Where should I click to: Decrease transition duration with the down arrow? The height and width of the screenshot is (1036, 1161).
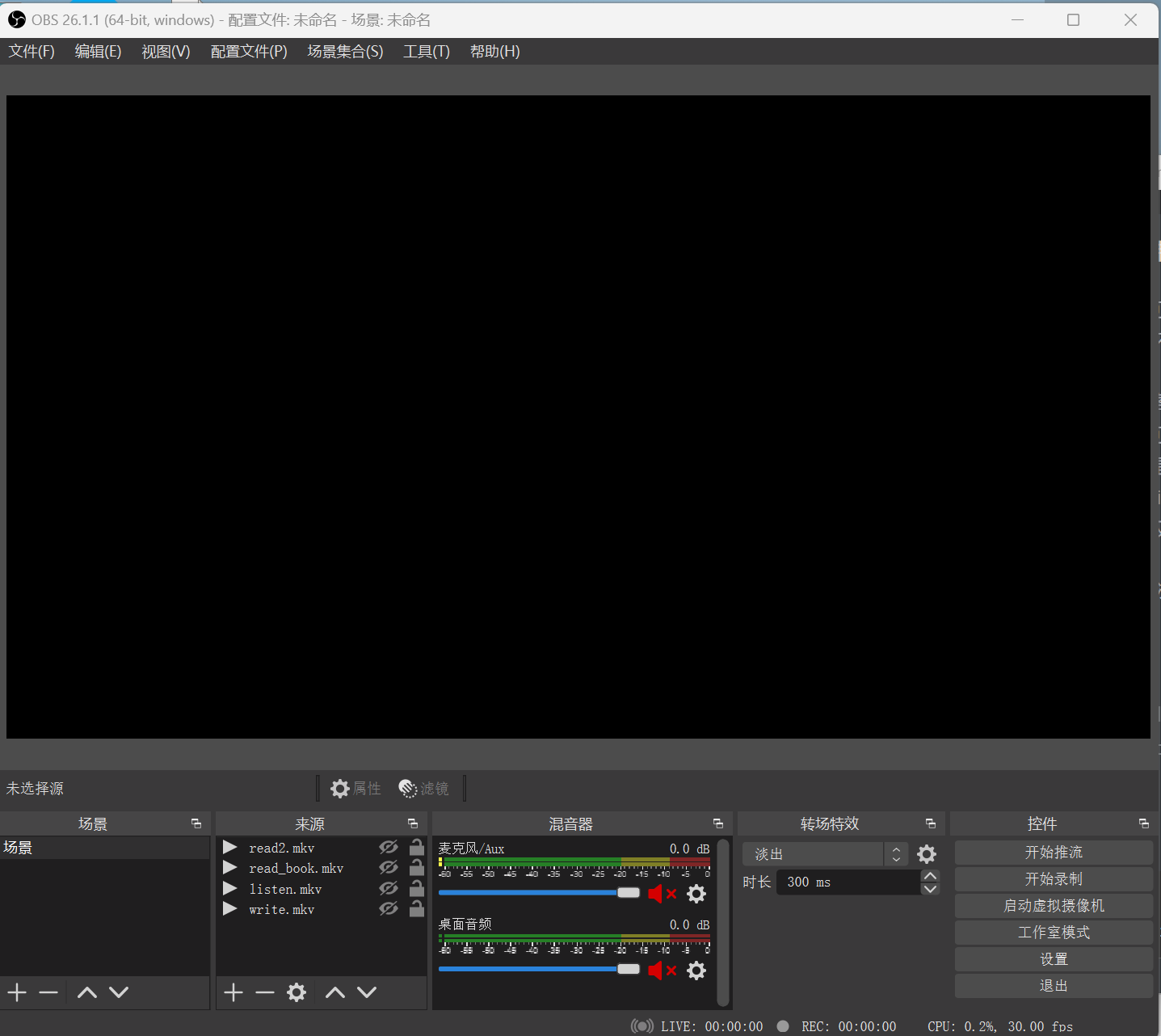point(931,889)
